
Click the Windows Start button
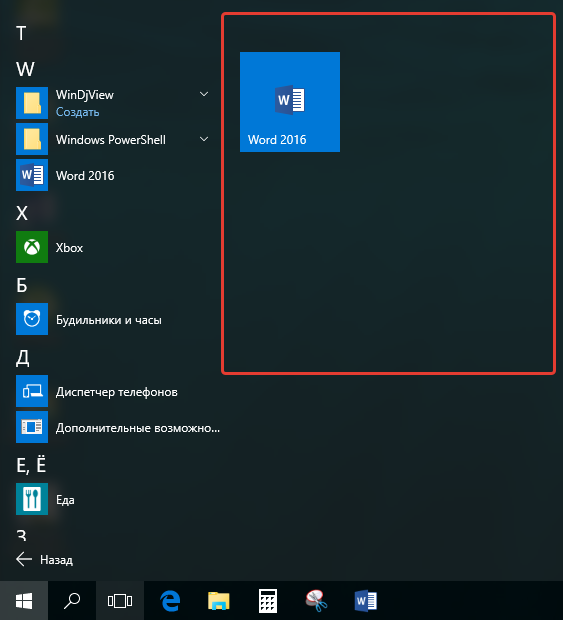24,601
